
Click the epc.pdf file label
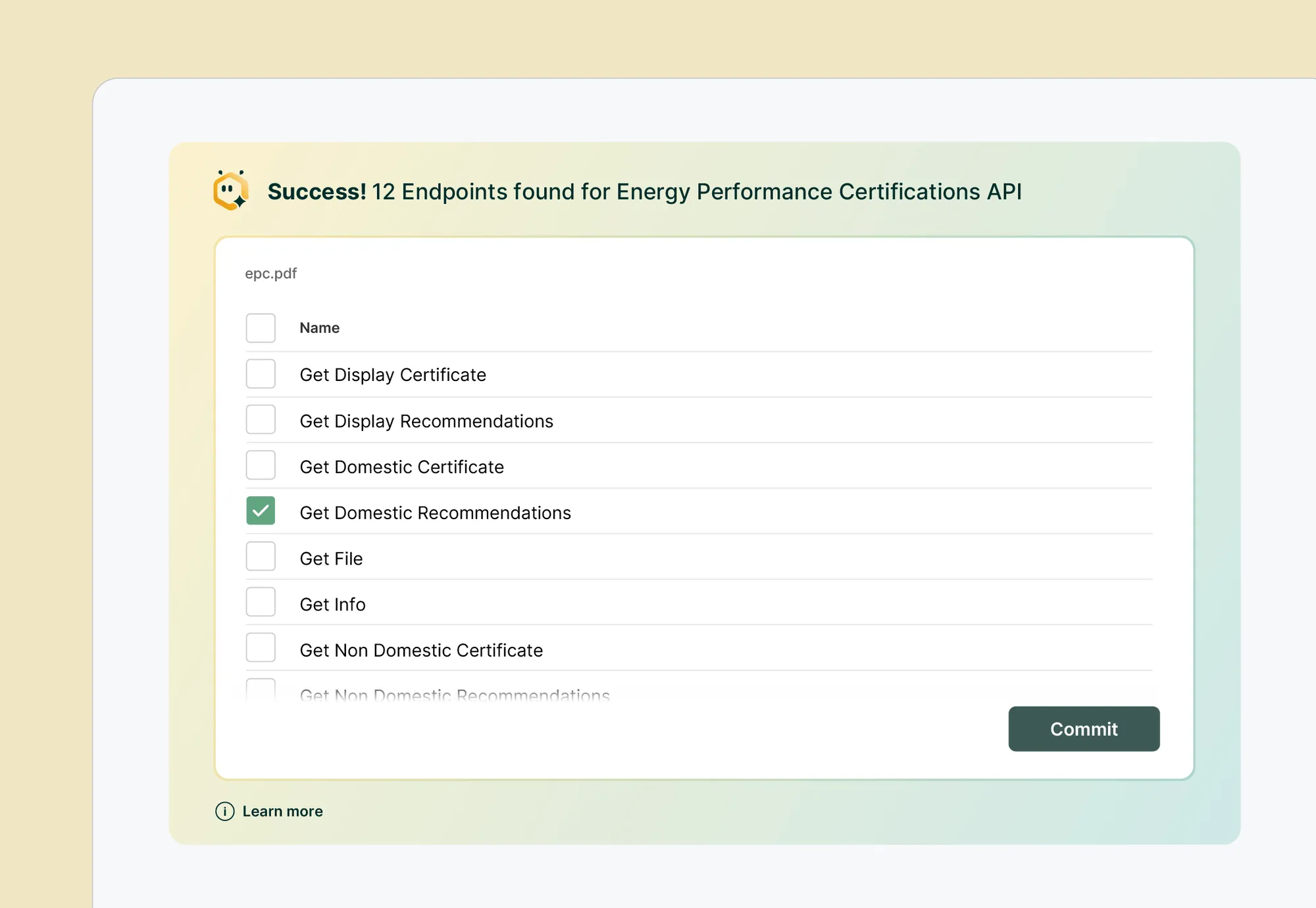point(270,274)
